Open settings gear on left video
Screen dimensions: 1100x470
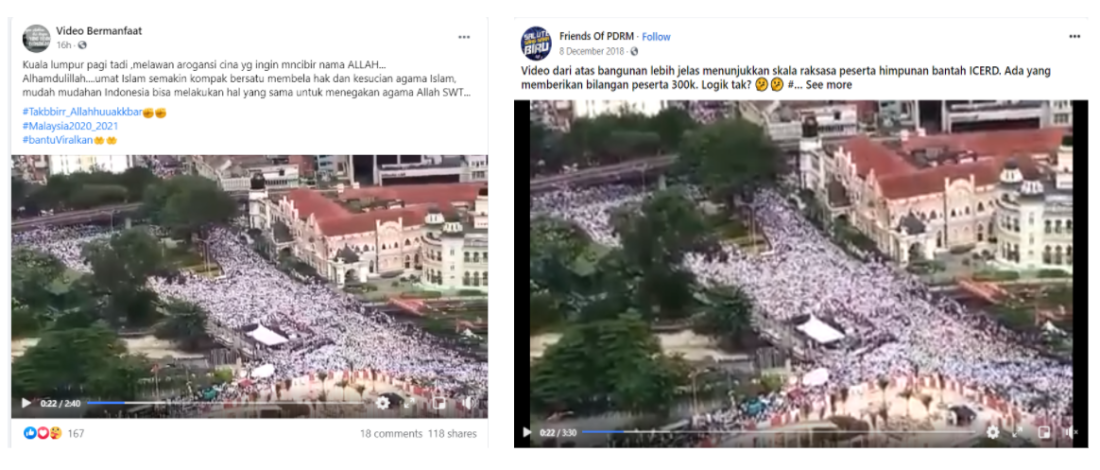382,403
